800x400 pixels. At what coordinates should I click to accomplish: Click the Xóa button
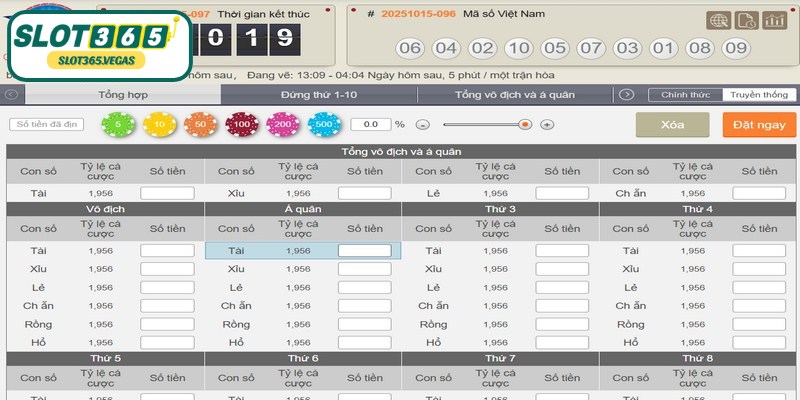point(672,124)
